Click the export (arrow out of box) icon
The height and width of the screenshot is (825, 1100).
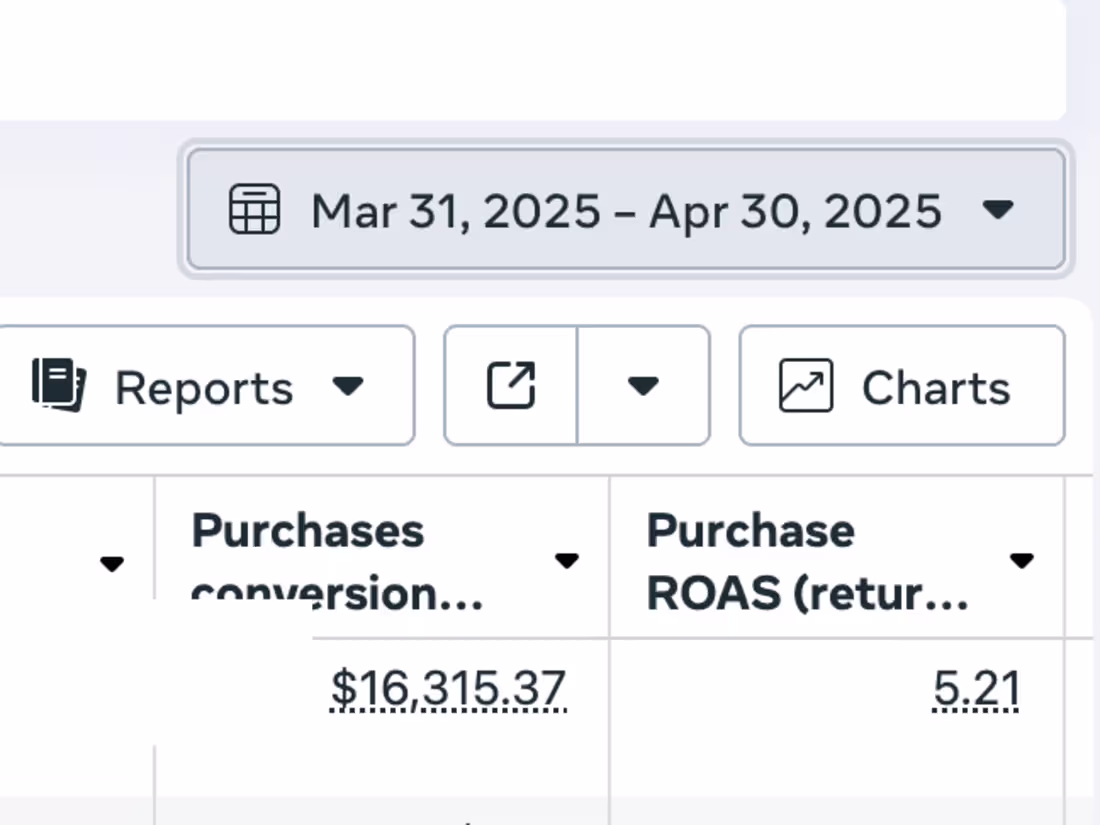511,385
